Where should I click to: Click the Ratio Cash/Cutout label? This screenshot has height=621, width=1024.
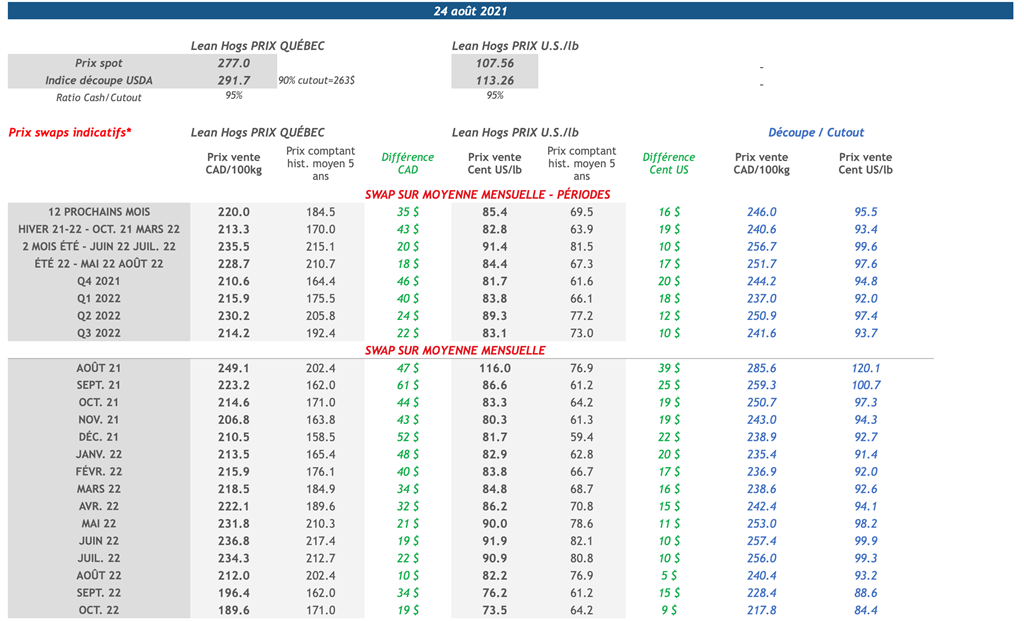click(x=99, y=97)
